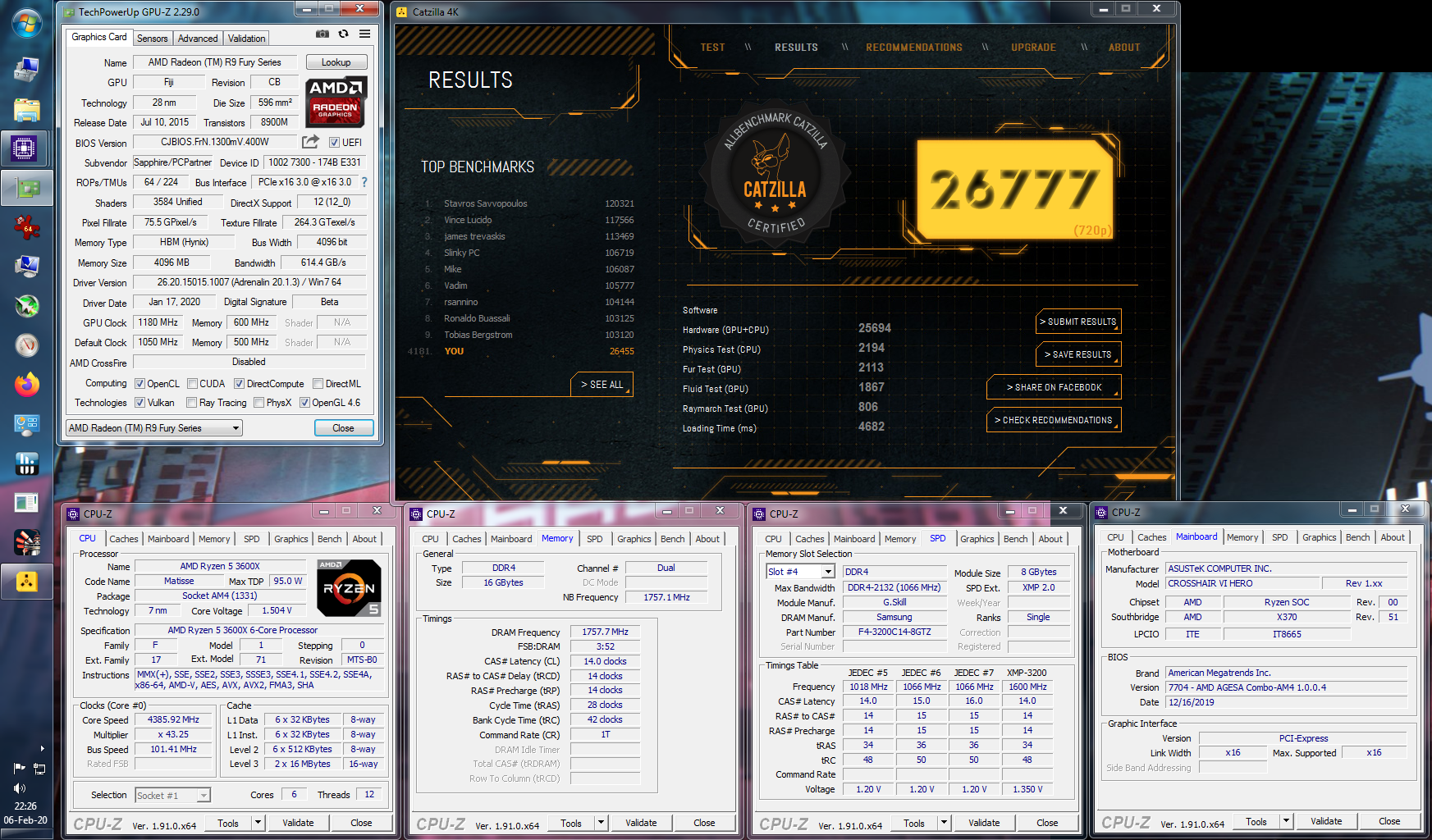Click Validate in CPU-Z Mainboard window

point(1326,821)
